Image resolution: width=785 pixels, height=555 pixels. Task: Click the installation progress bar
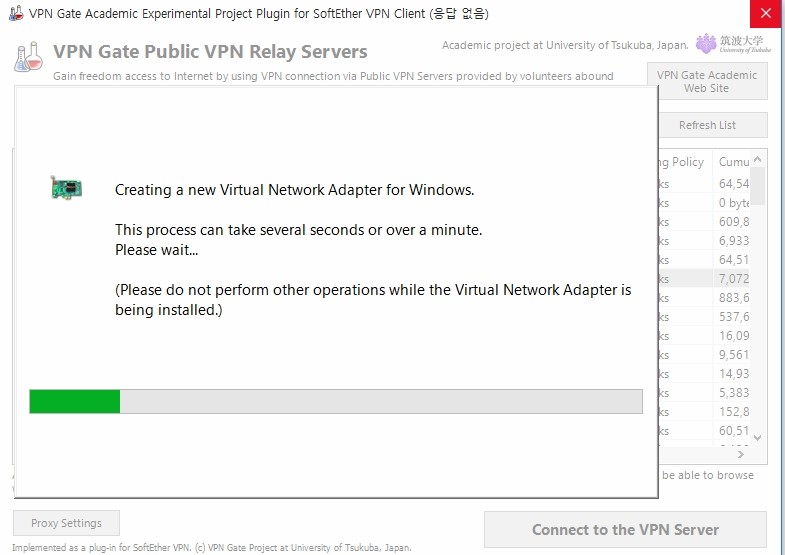click(336, 401)
